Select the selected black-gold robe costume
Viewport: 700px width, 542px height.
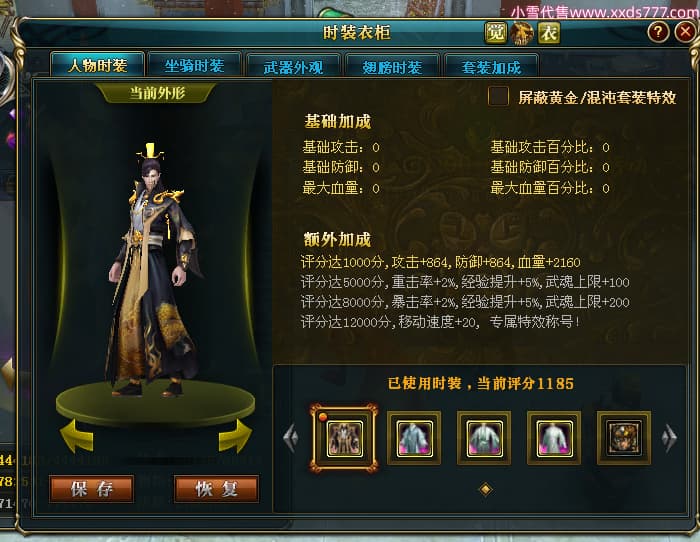pyautogui.click(x=344, y=438)
